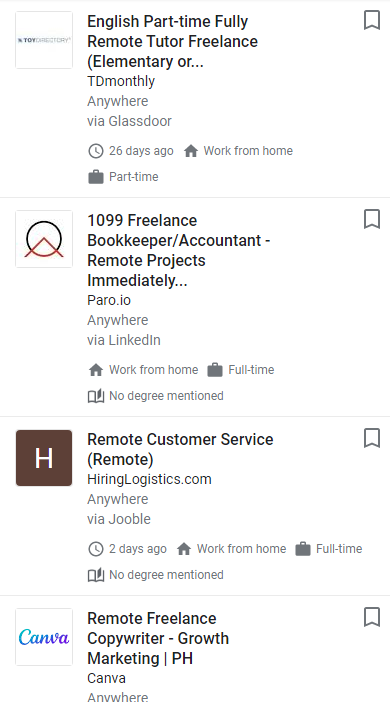Click the book icon in Paro.io listing
This screenshot has height=702, width=390.
(x=96, y=396)
